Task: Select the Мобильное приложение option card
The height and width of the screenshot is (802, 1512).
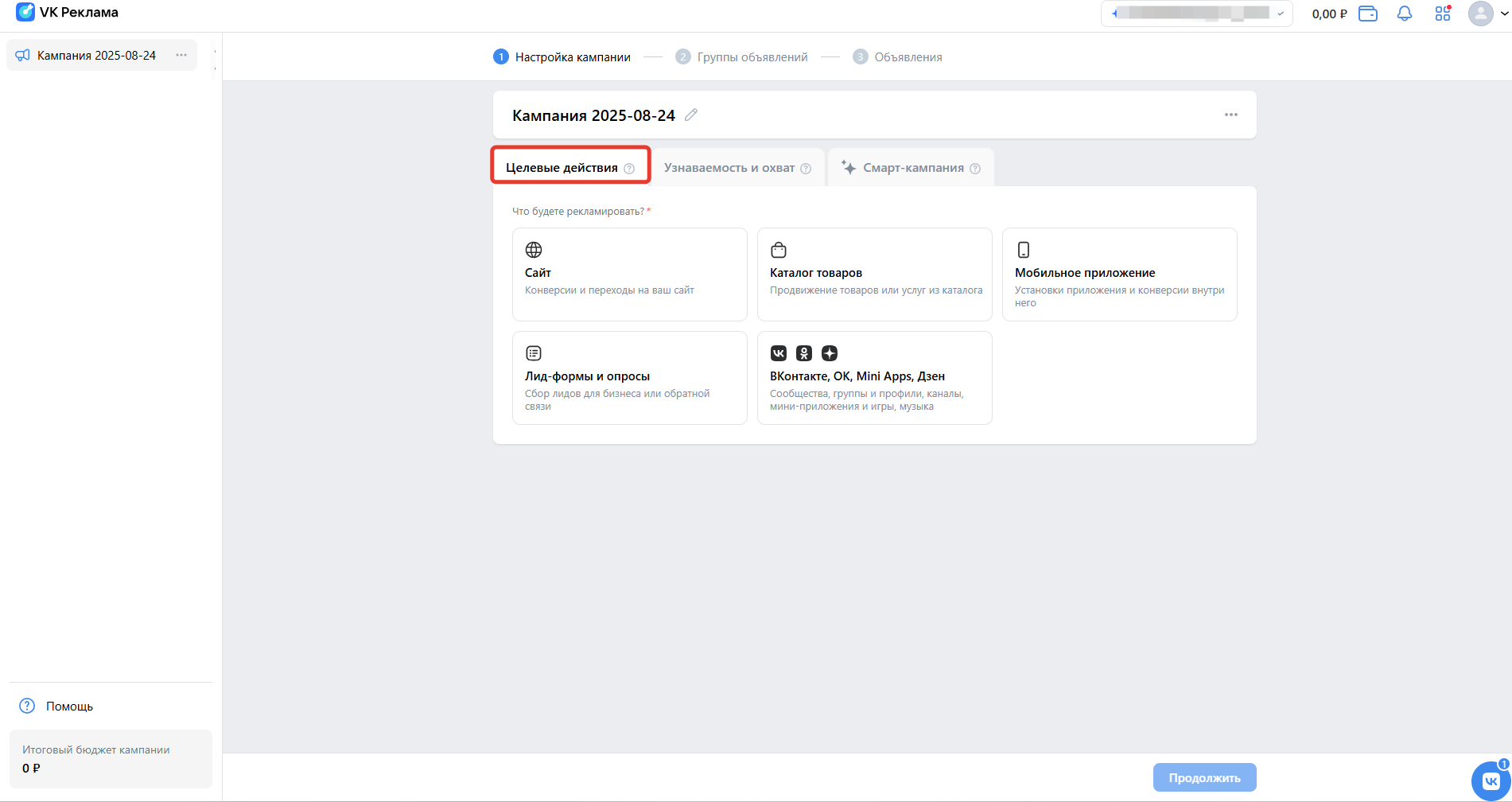Action: click(x=1119, y=274)
